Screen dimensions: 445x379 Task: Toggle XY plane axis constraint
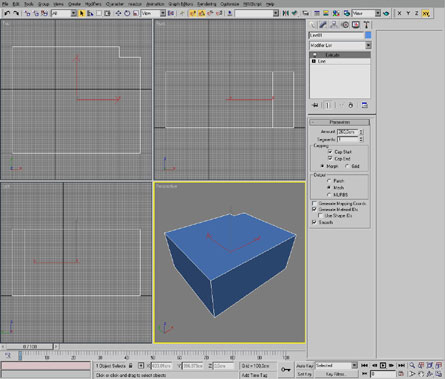pos(426,13)
